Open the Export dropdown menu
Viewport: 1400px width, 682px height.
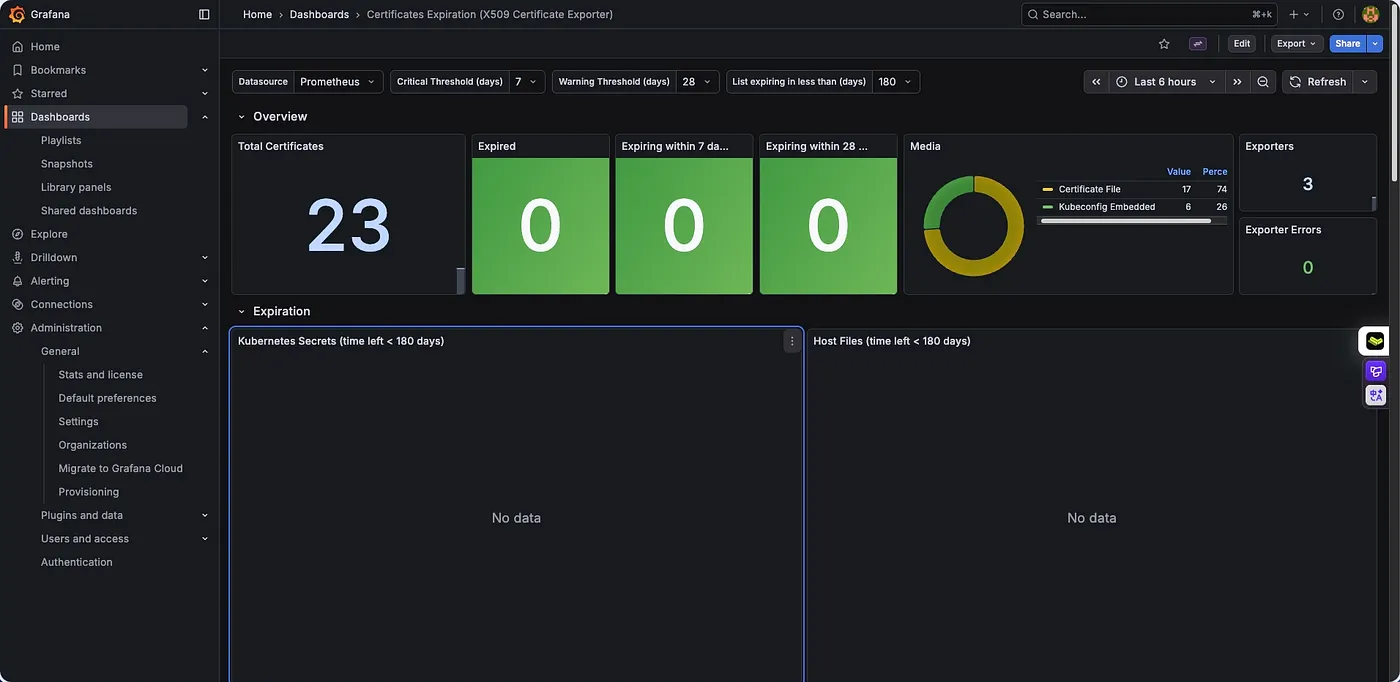[x=1297, y=44]
